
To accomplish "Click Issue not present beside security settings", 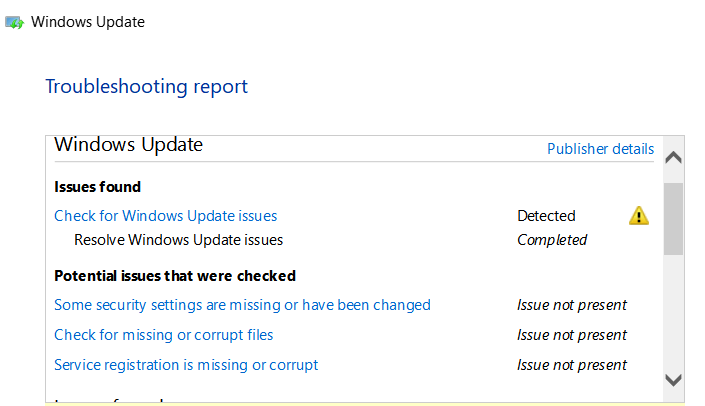I will [x=571, y=304].
